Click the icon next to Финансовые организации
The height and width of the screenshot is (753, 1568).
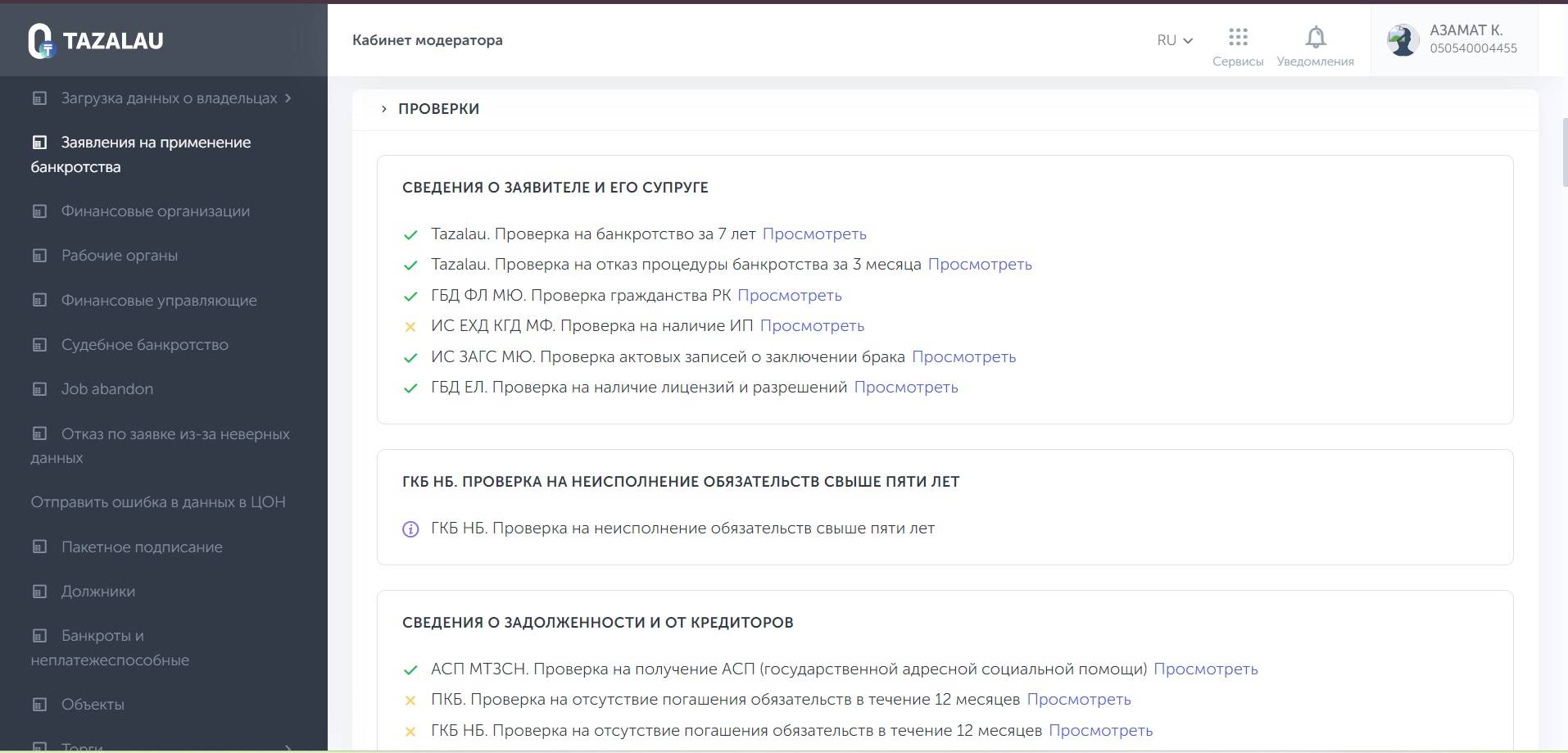point(39,211)
